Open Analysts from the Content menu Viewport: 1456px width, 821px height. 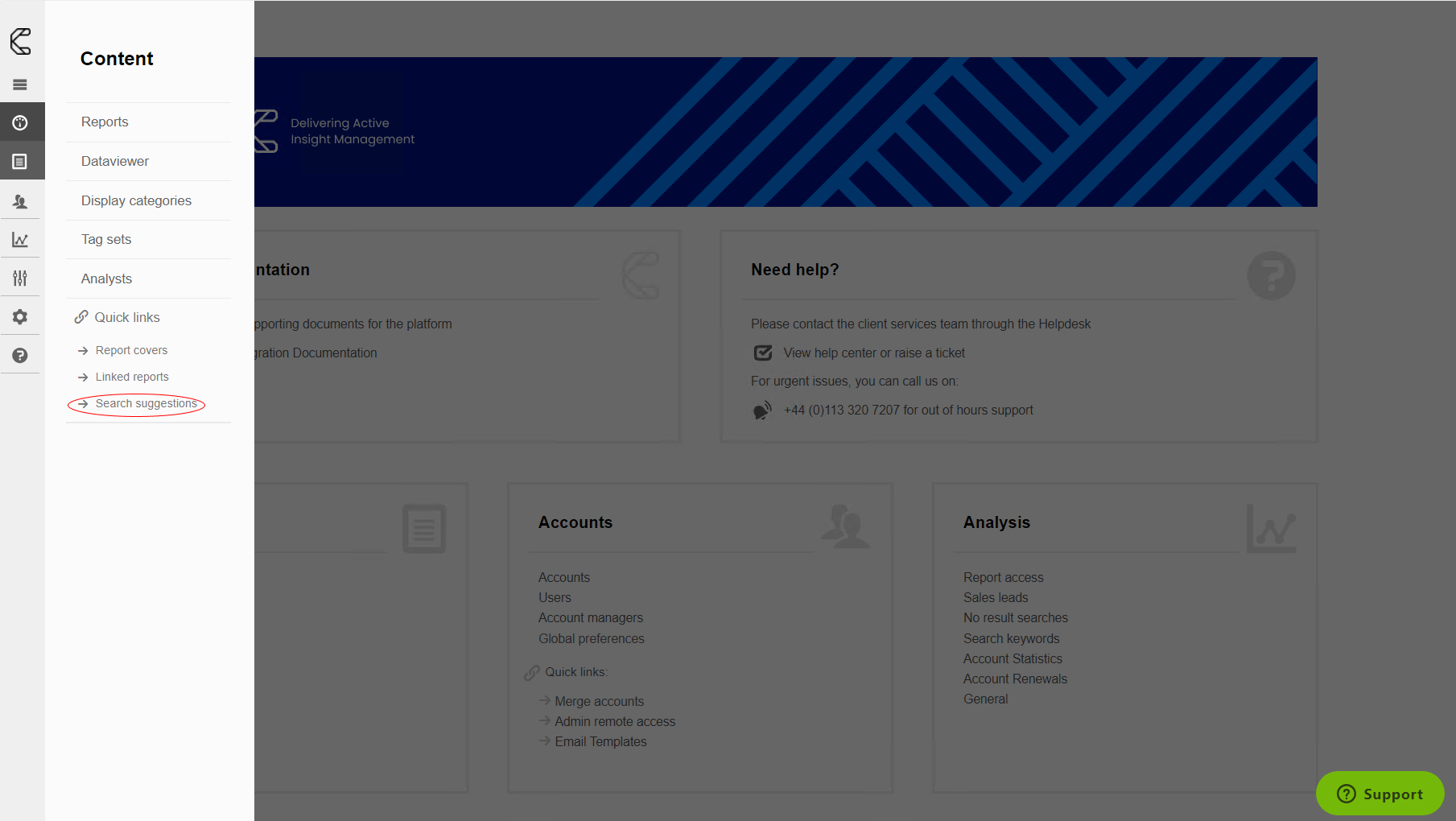click(106, 279)
